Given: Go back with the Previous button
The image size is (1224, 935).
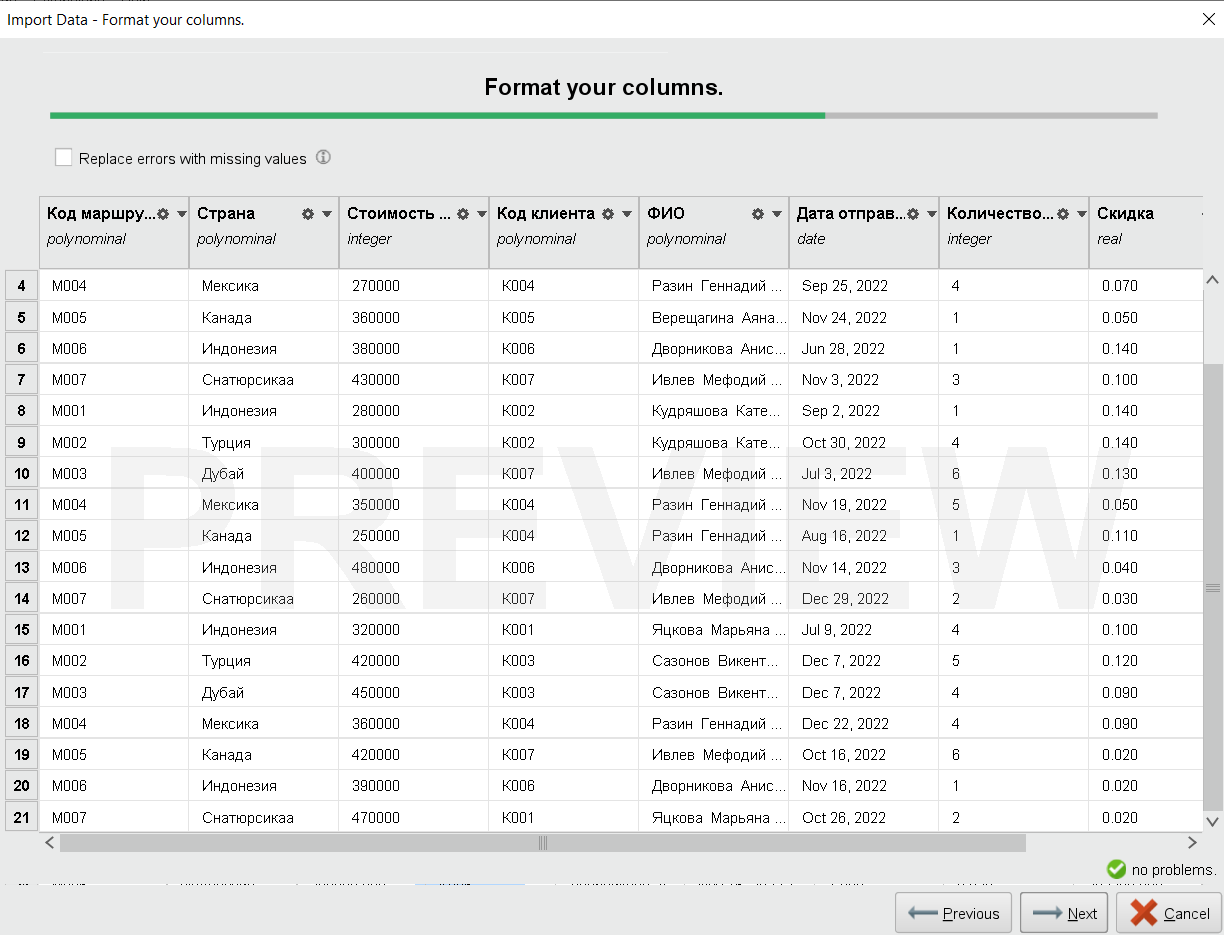Looking at the screenshot, I should pyautogui.click(x=954, y=913).
